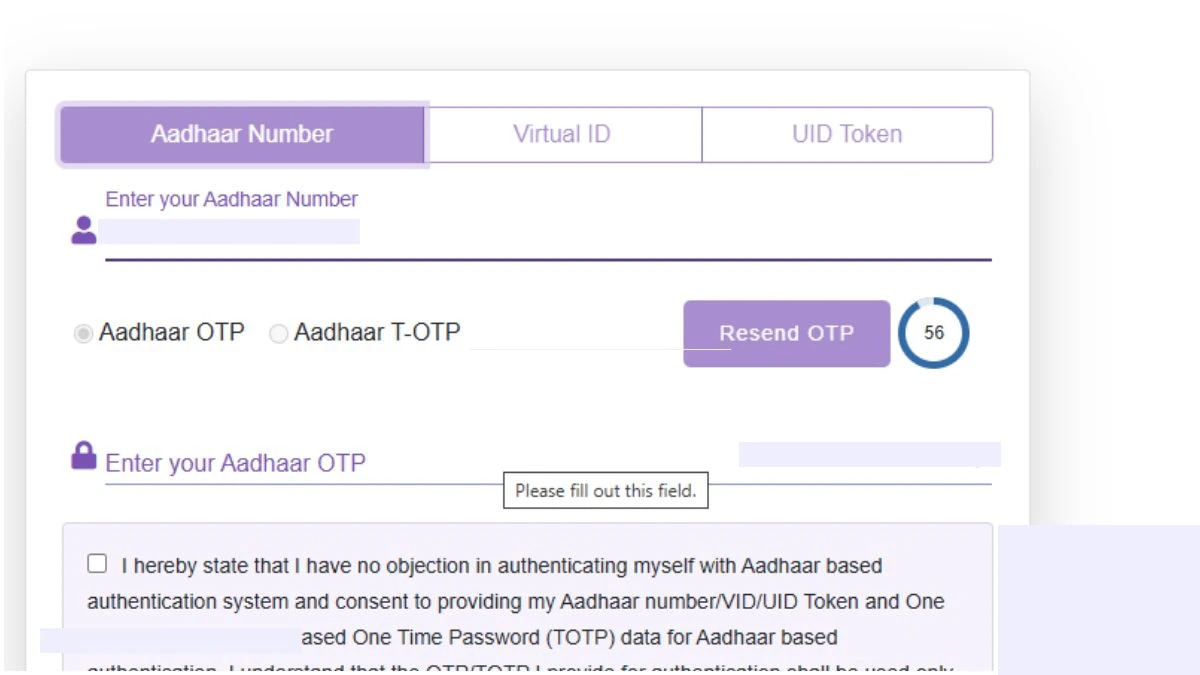This screenshot has height=675, width=1200.
Task: Tick the consent checkbox before 'I hereby state'
Action: coord(97,564)
